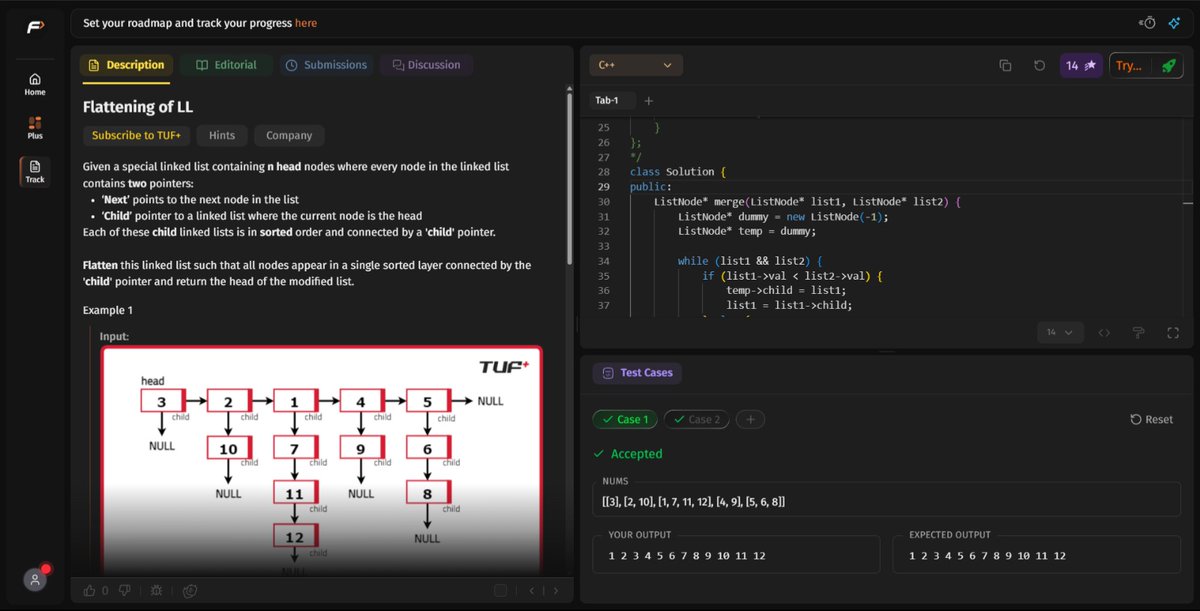Image resolution: width=1200 pixels, height=611 pixels.
Task: Click the EXPECTED OUTPUT result box
Action: pos(1037,555)
